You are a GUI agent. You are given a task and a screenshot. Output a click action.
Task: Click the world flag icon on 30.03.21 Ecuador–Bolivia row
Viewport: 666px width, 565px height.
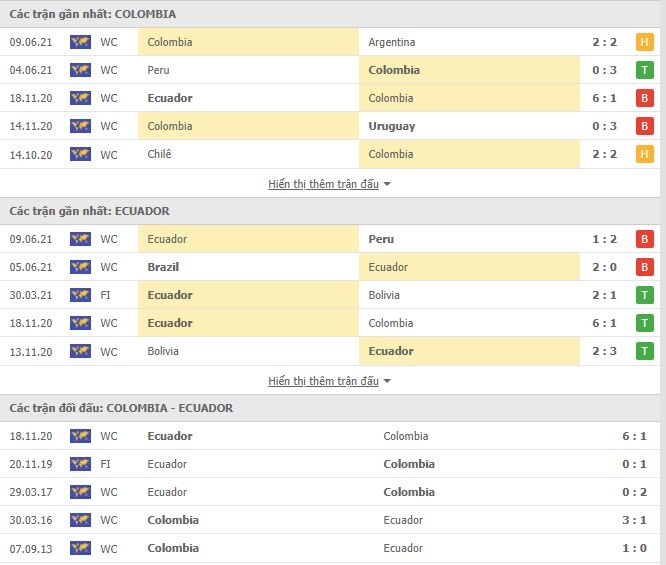click(80, 295)
